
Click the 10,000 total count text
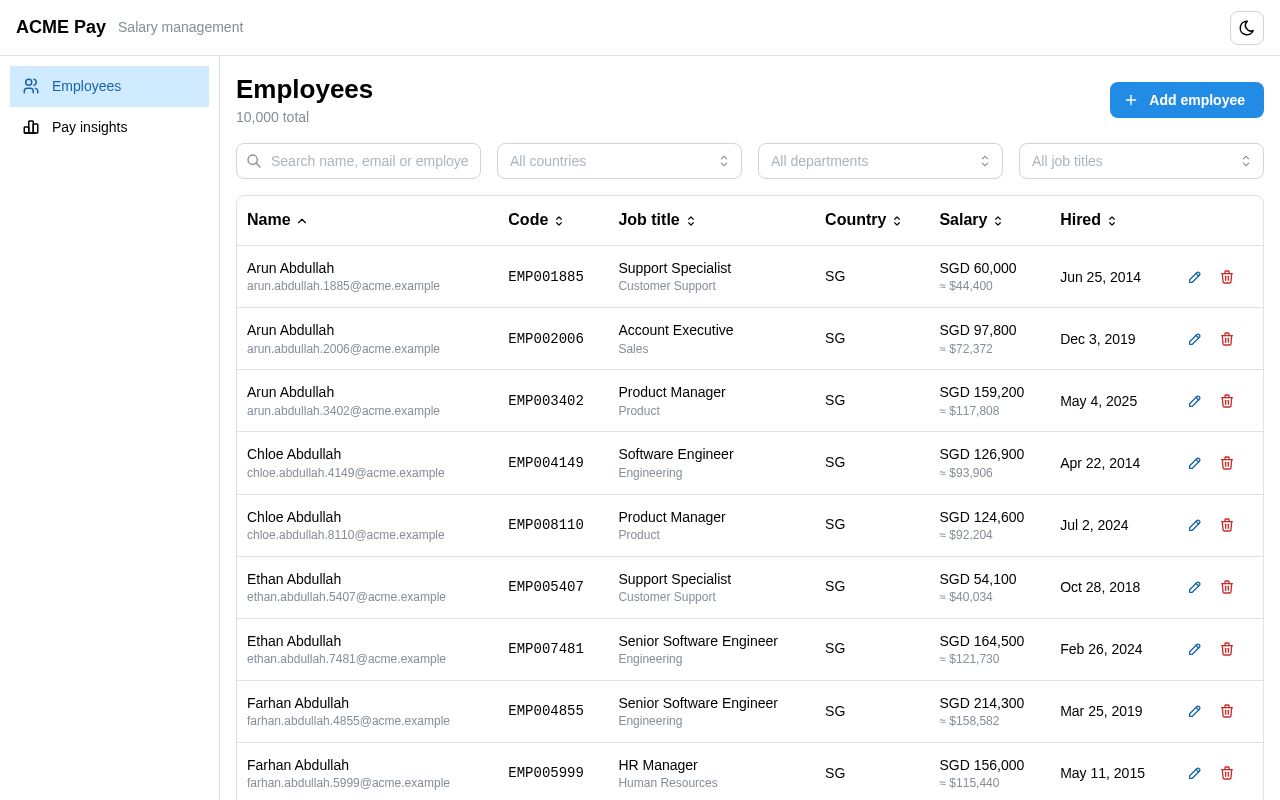click(272, 117)
